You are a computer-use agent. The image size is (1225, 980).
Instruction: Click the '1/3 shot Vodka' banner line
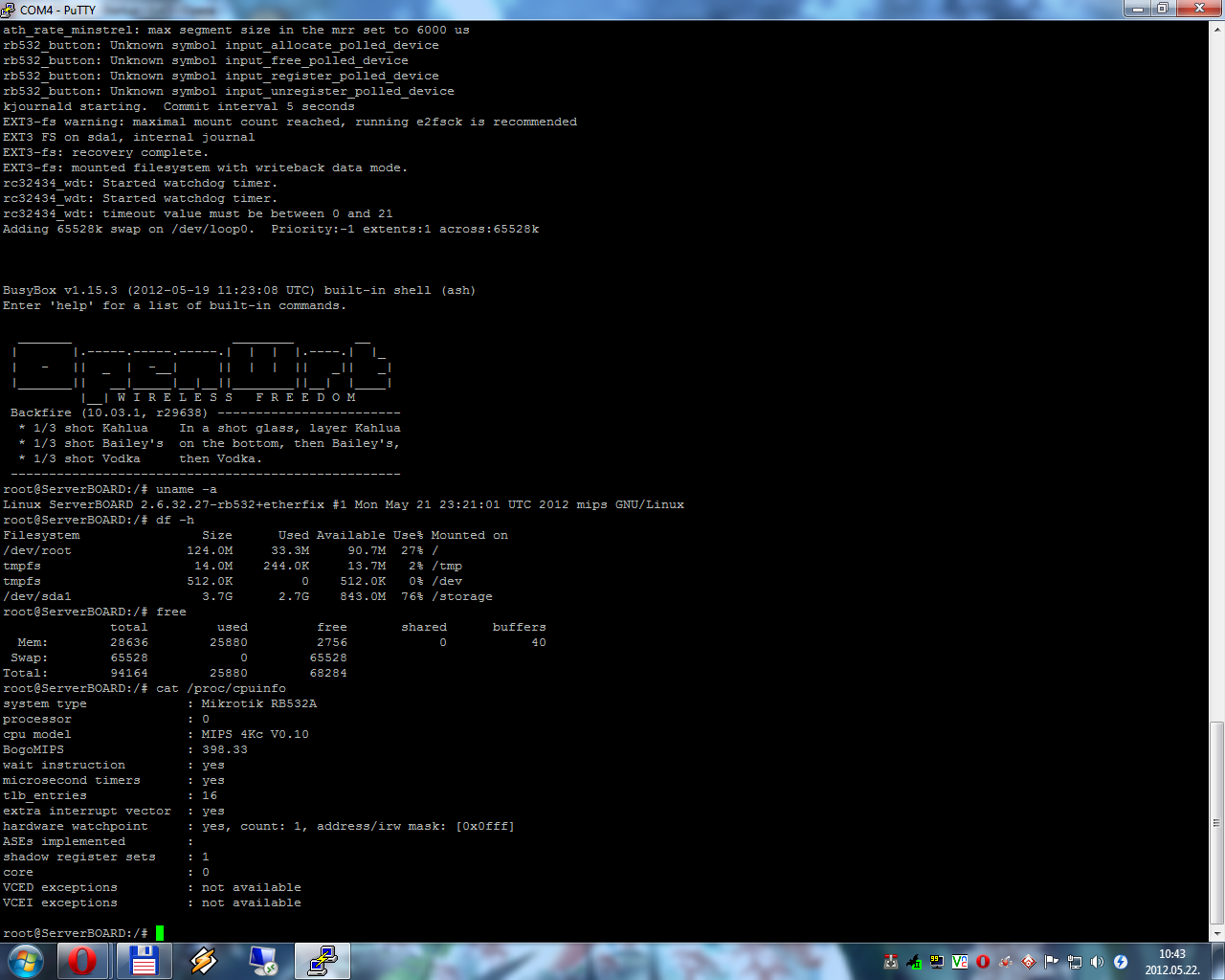click(x=141, y=458)
